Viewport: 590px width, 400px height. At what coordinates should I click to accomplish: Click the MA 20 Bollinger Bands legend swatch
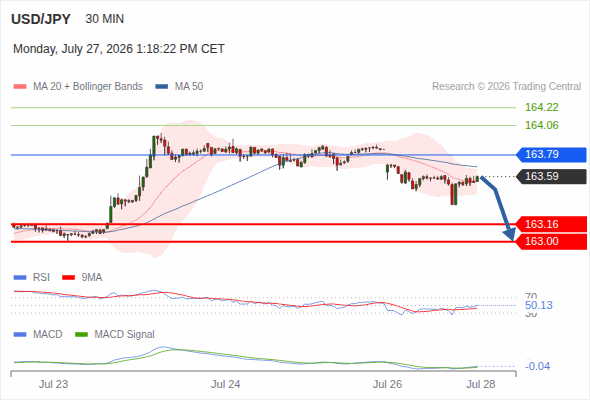click(20, 87)
